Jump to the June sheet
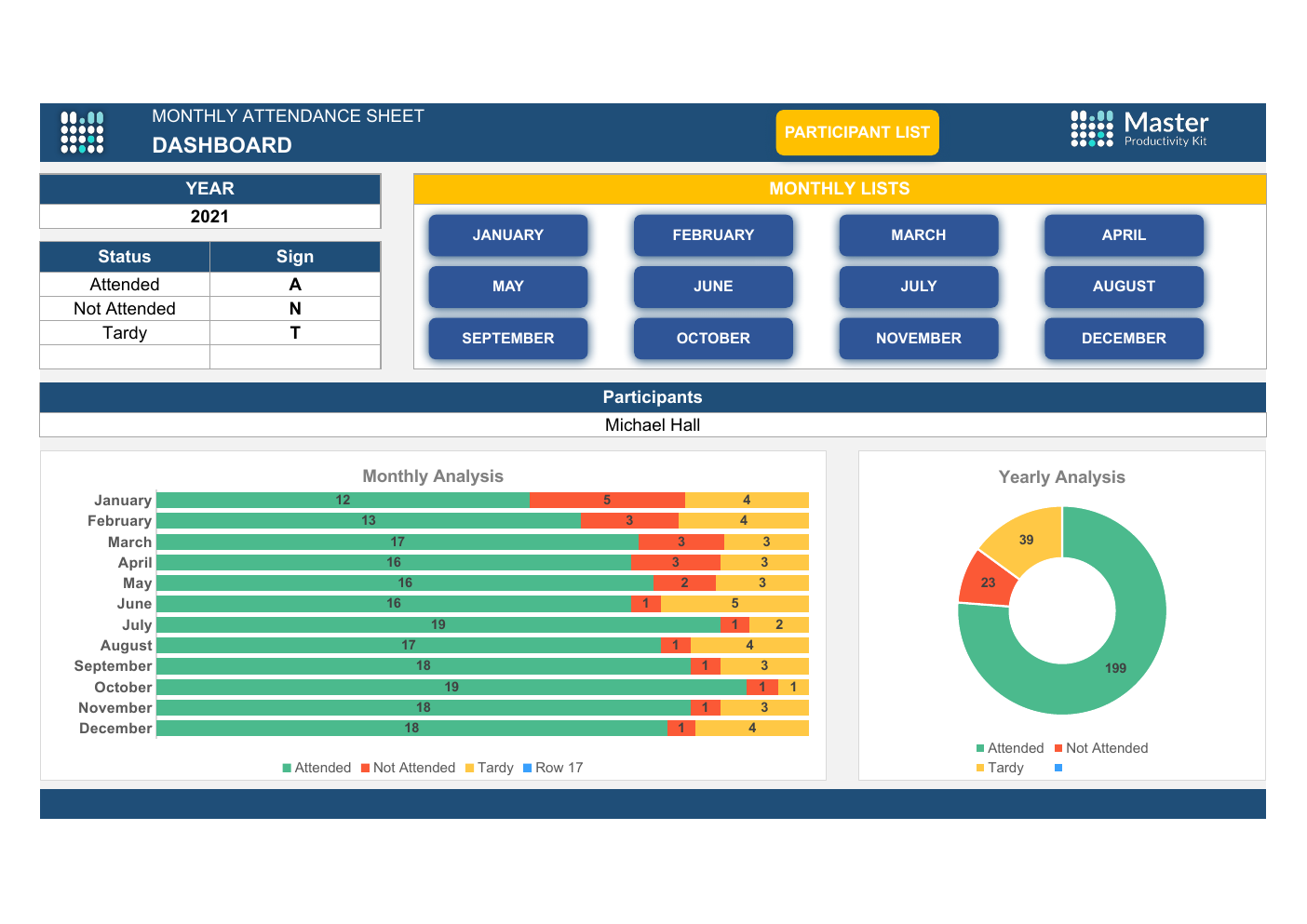 (x=713, y=287)
